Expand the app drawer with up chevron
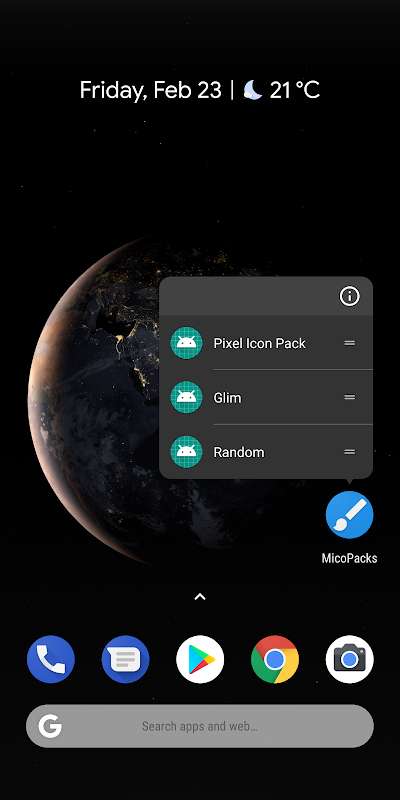Image resolution: width=400 pixels, height=800 pixels. click(x=200, y=596)
